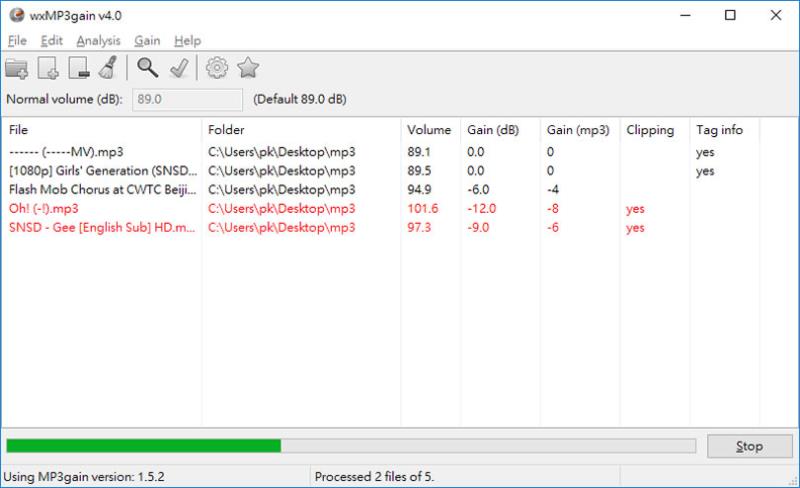Image resolution: width=800 pixels, height=488 pixels.
Task: Minimize the wxMP3gain window
Action: 685,15
